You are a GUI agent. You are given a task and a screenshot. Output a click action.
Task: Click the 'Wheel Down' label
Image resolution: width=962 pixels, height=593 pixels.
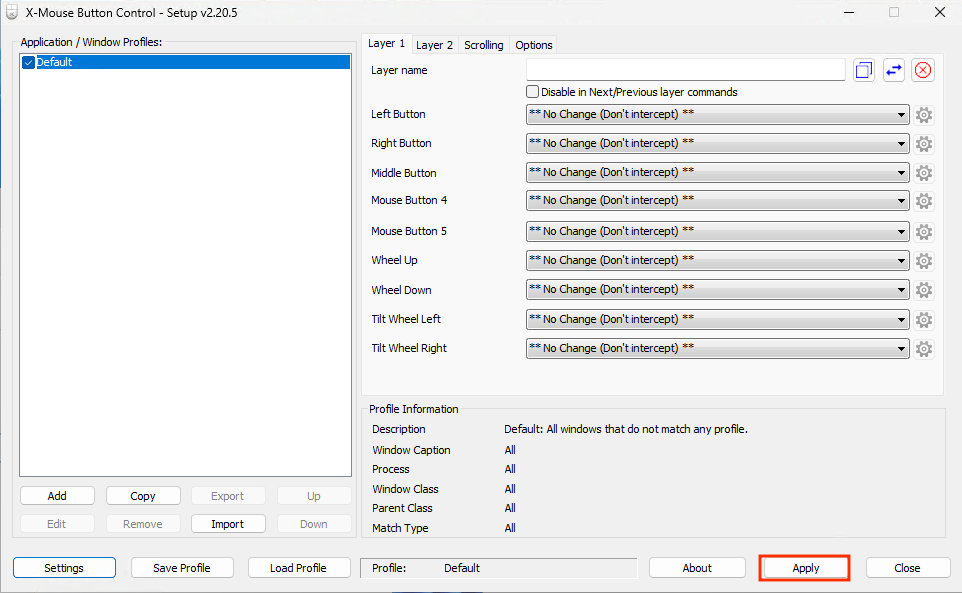pyautogui.click(x=401, y=290)
